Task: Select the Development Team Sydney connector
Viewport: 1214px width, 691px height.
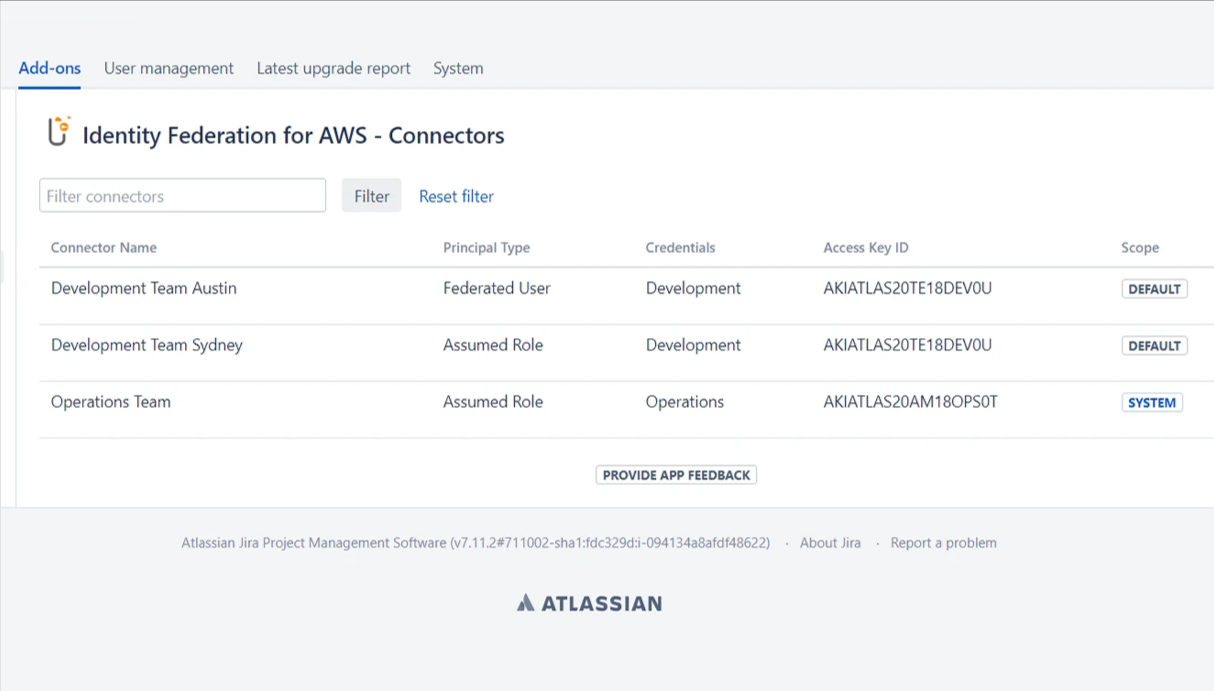Action: tap(147, 345)
